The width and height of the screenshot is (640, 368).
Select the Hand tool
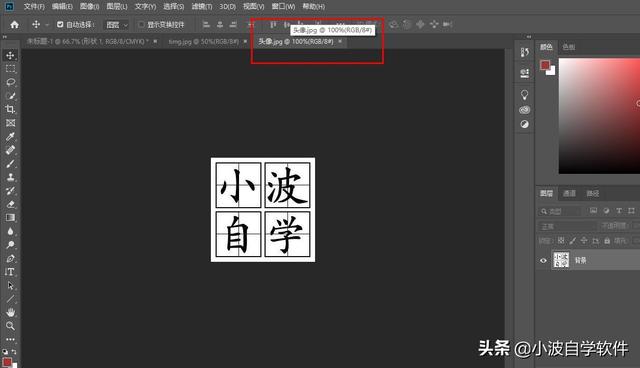[10, 313]
